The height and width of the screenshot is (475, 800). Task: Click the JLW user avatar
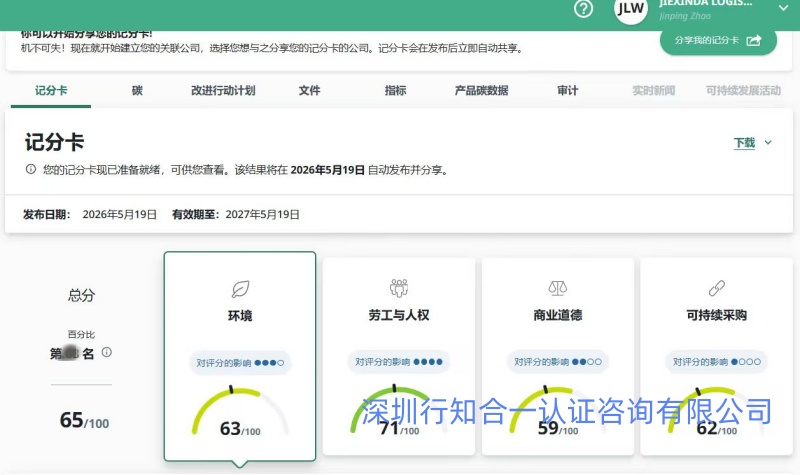point(631,9)
